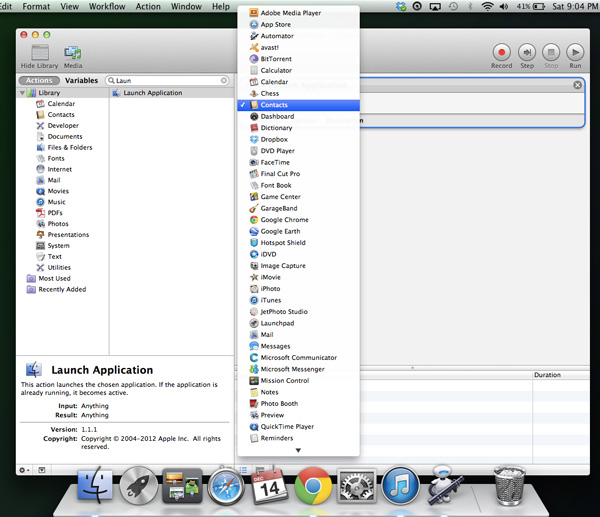The width and height of the screenshot is (600, 517).
Task: Switch to the Variables tab
Action: point(82,80)
